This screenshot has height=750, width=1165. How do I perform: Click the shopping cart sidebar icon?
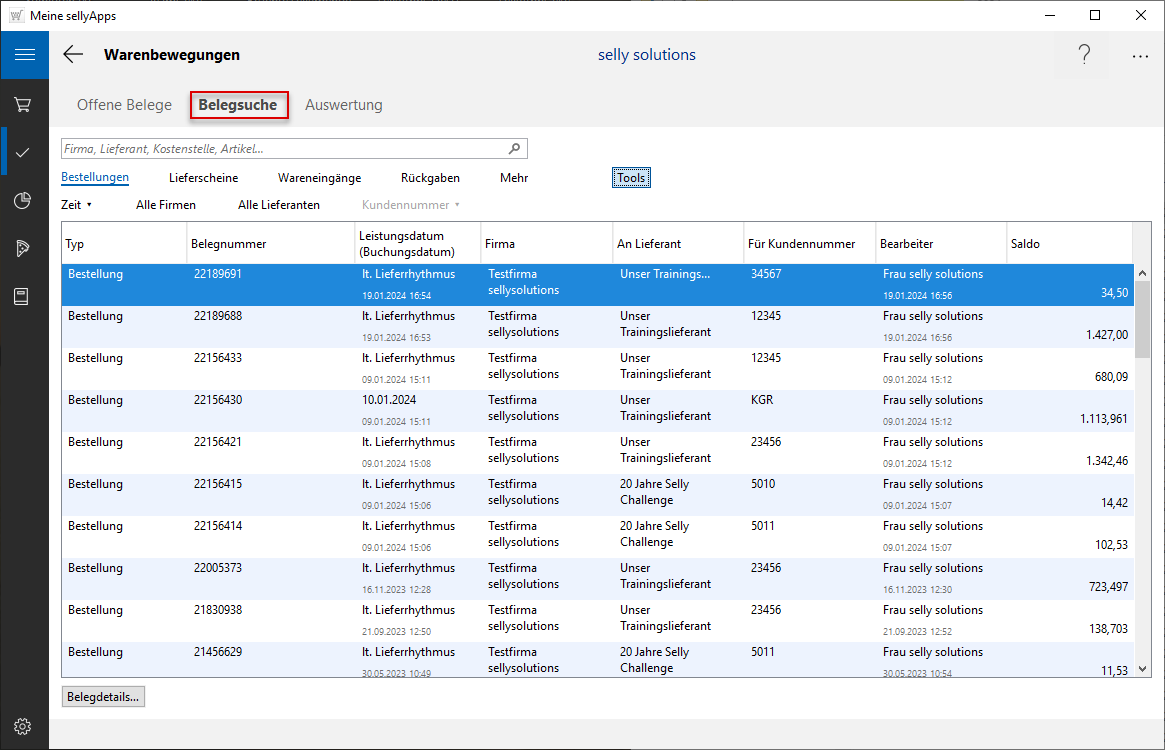coord(23,104)
